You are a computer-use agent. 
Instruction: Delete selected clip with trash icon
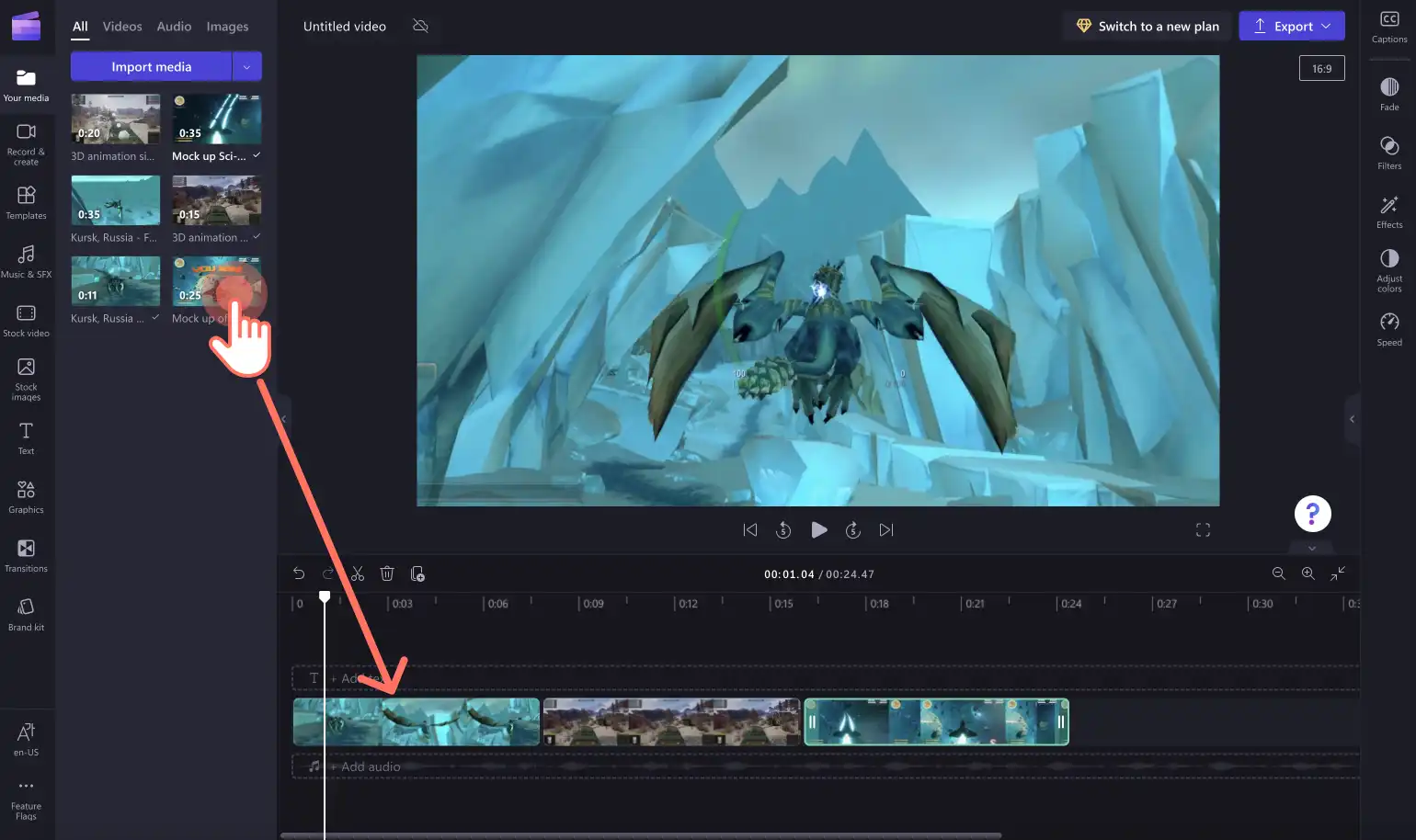(387, 573)
